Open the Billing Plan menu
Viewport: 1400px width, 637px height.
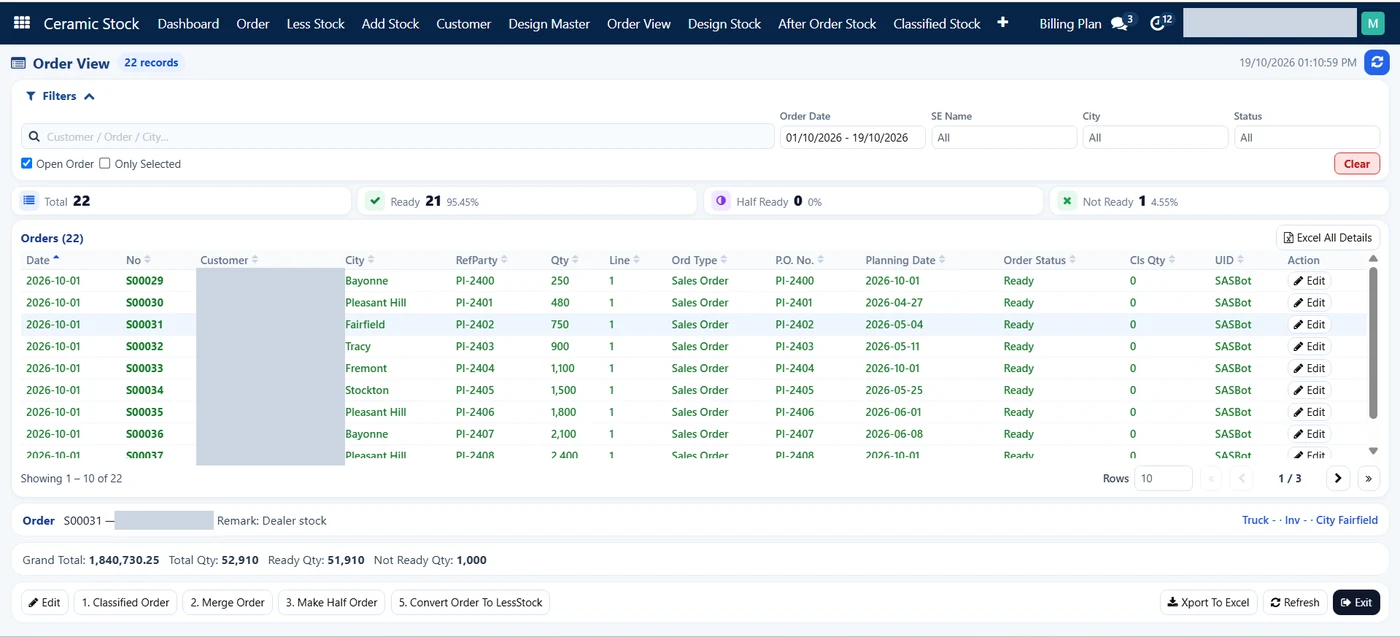pos(1070,23)
